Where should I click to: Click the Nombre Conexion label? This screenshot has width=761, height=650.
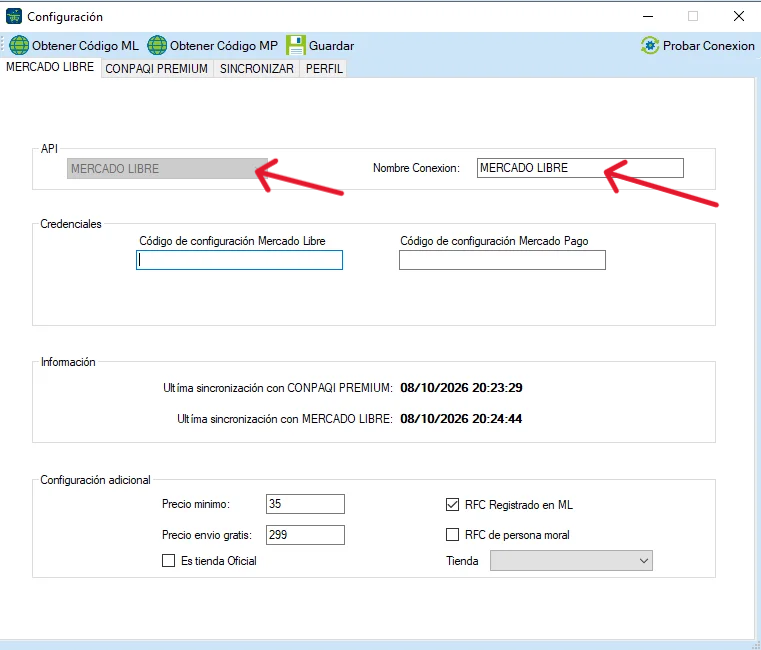coord(416,168)
